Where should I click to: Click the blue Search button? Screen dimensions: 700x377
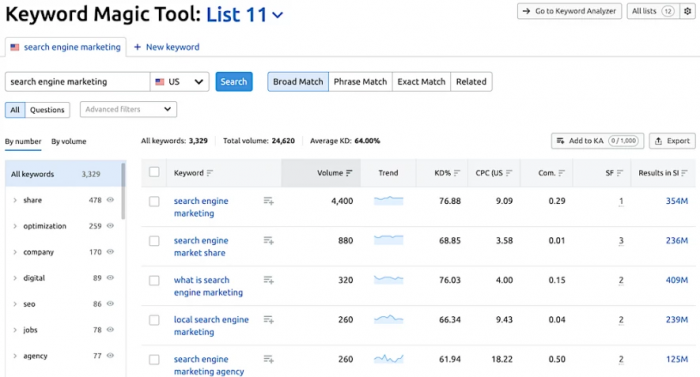click(234, 82)
